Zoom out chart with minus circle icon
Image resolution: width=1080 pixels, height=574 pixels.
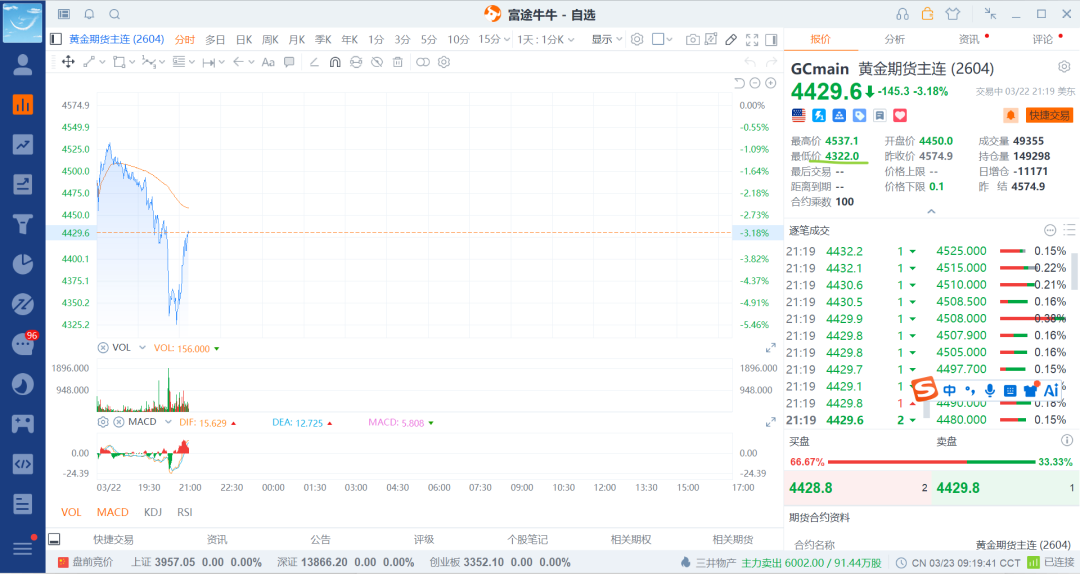(755, 83)
